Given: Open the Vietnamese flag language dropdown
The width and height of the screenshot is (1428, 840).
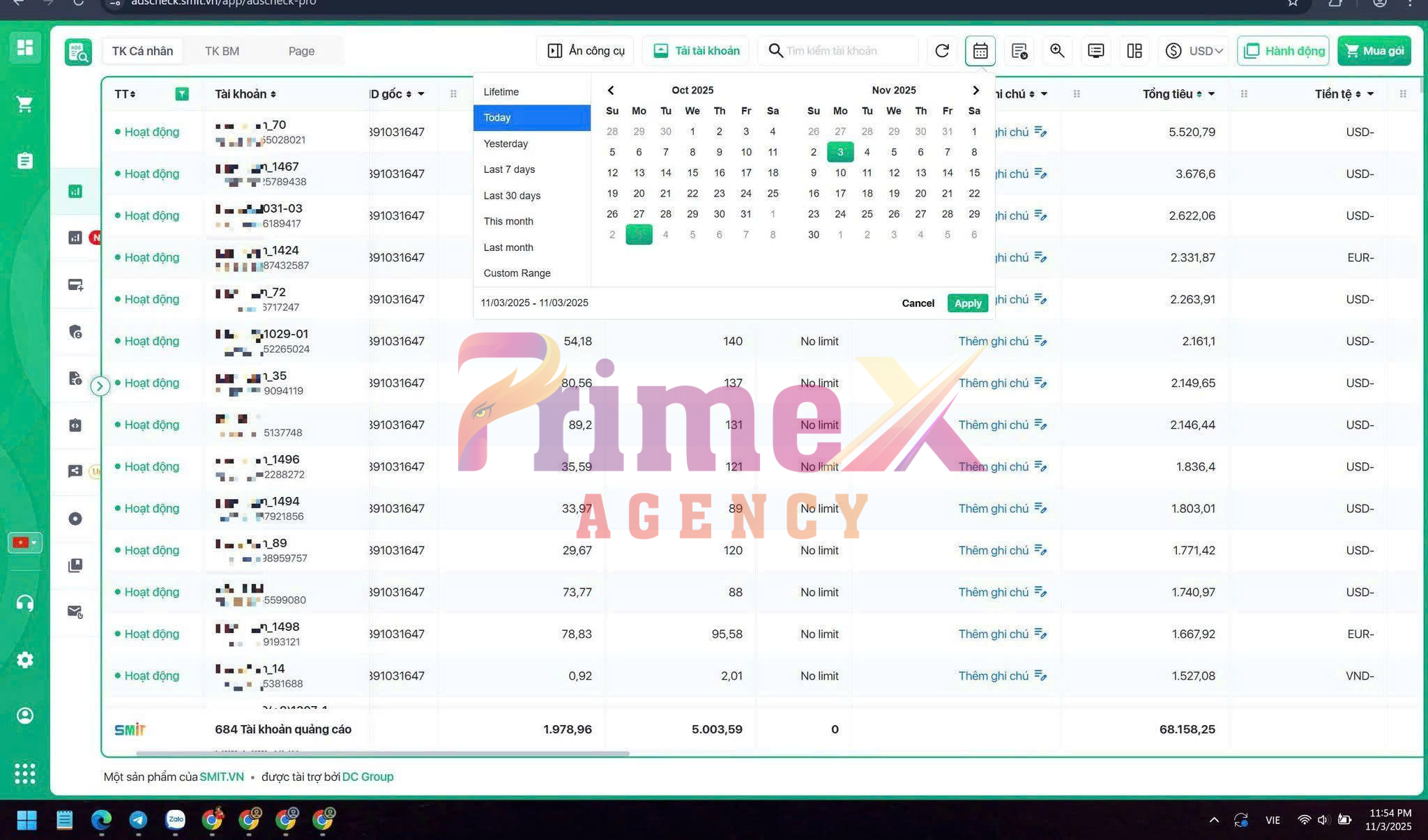Looking at the screenshot, I should click(25, 542).
